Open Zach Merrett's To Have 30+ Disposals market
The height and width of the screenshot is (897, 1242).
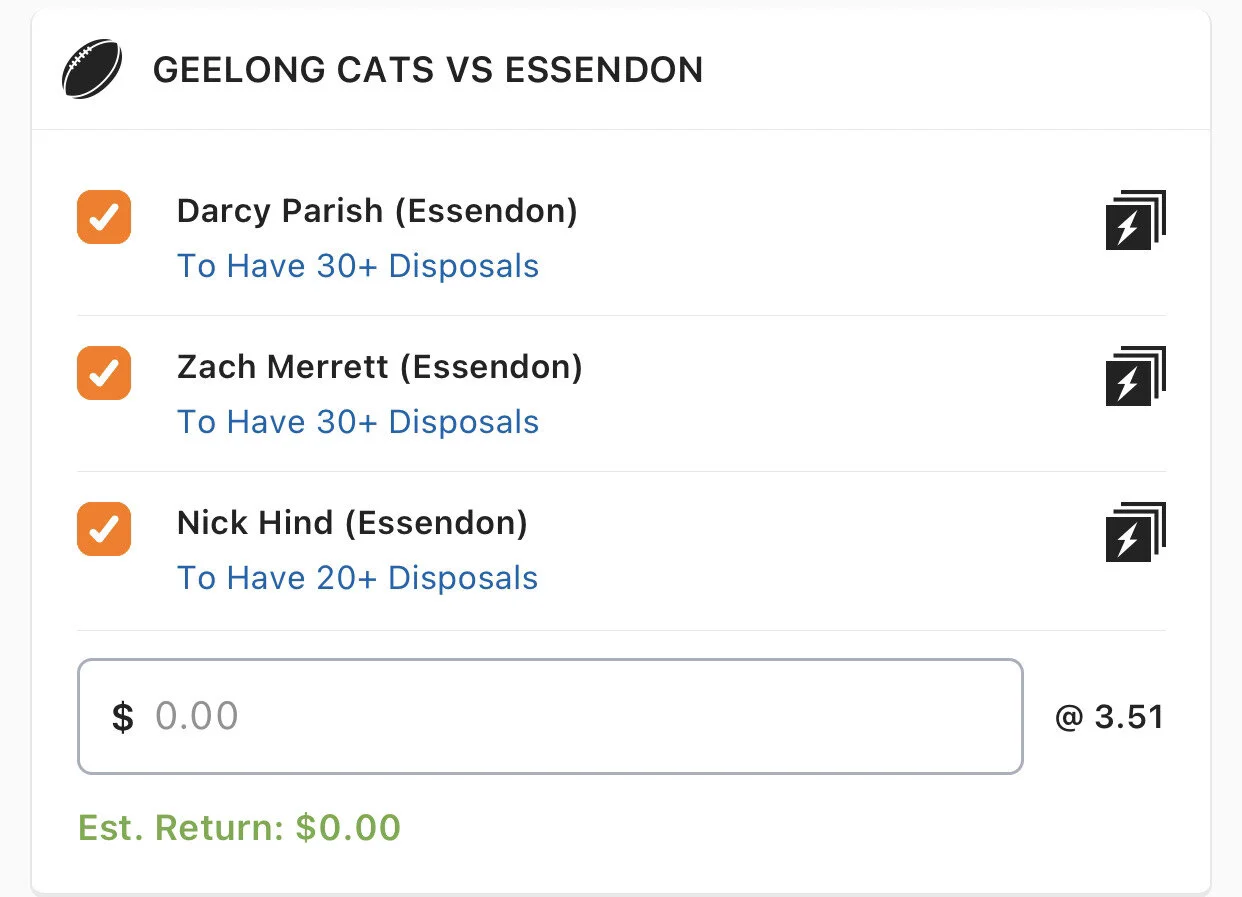[x=358, y=422]
